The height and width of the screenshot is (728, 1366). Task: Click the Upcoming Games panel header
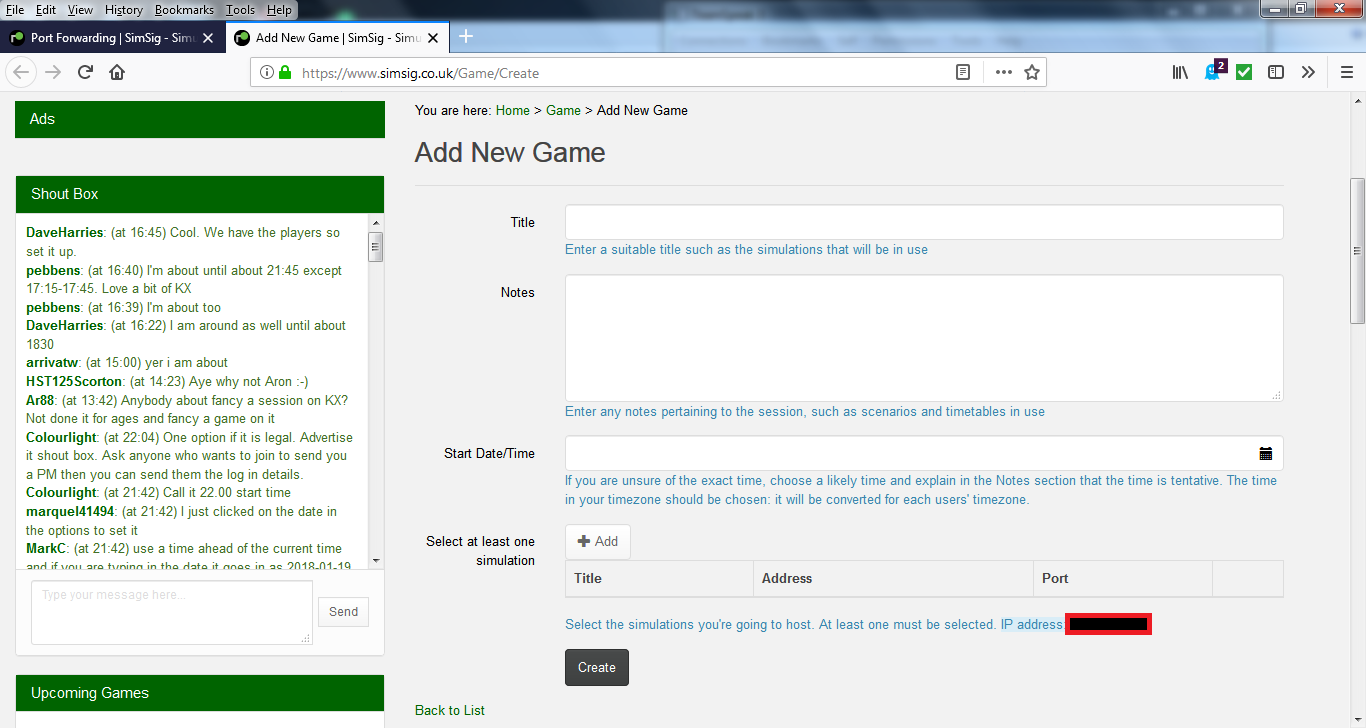(x=200, y=693)
